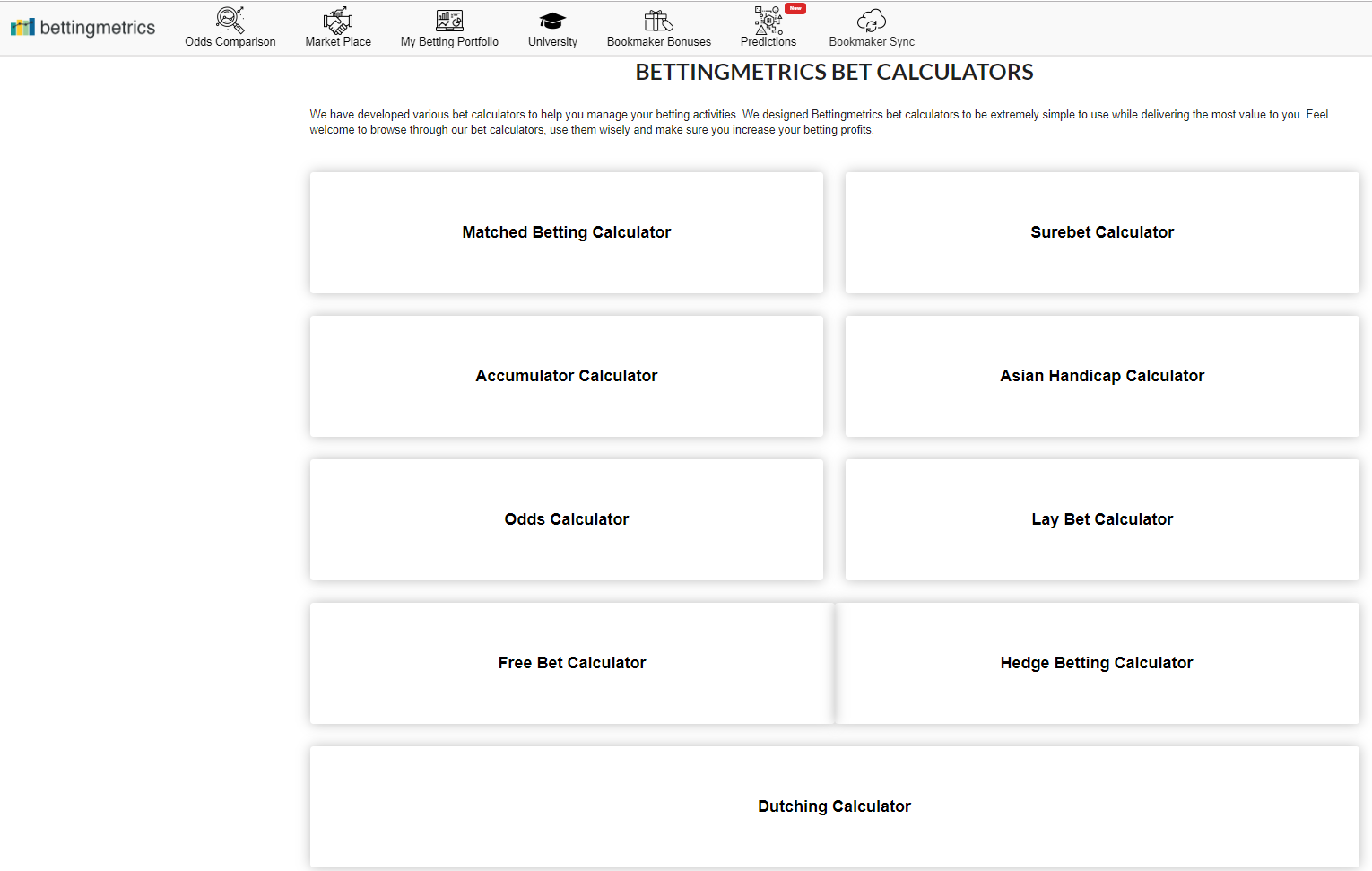
Task: Open the Hedge Betting Calculator card
Action: [x=1097, y=663]
